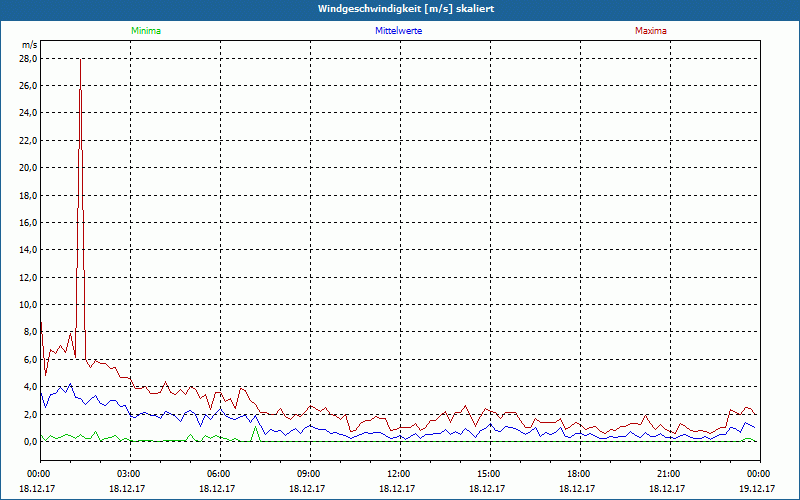
Task: Select the red 'Maxima' legend label
Action: click(x=651, y=31)
